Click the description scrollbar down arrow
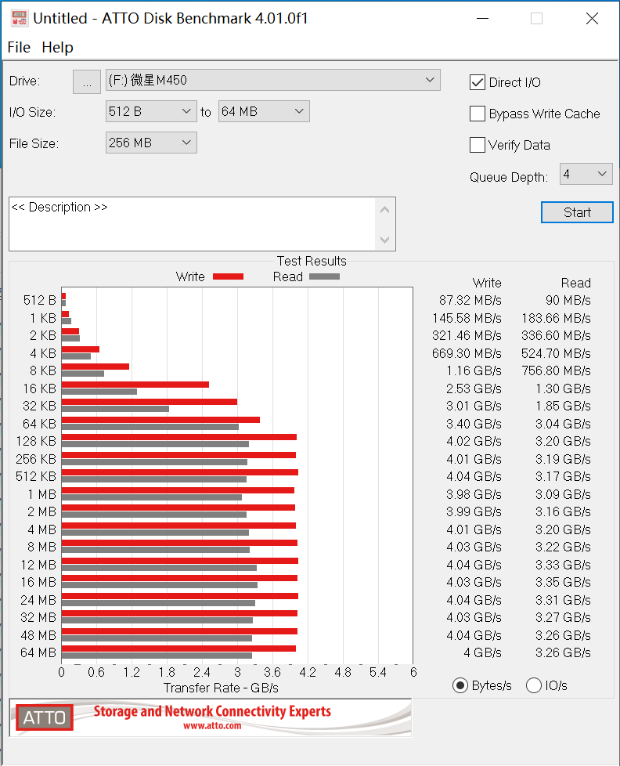This screenshot has height=766, width=620. coord(385,240)
